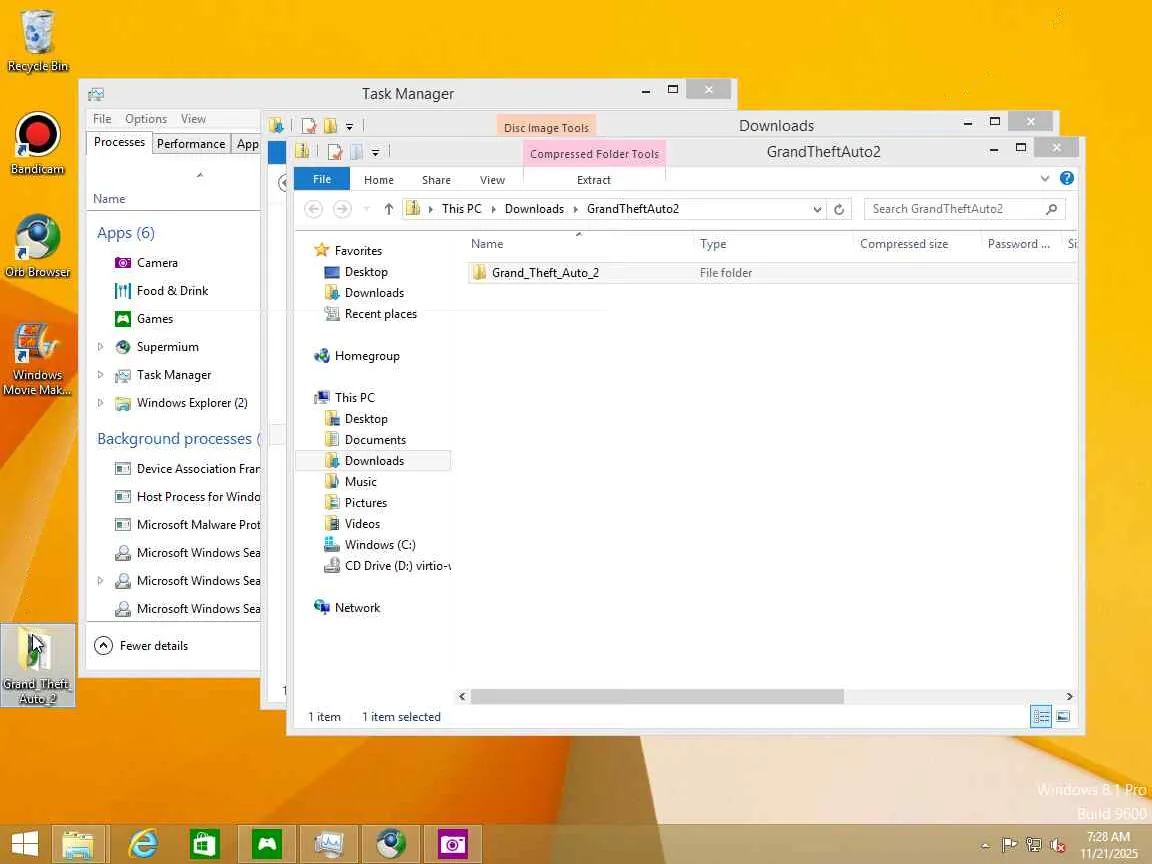Select Windows (C:) drive in navigation pane
The image size is (1152, 864).
pyautogui.click(x=380, y=545)
